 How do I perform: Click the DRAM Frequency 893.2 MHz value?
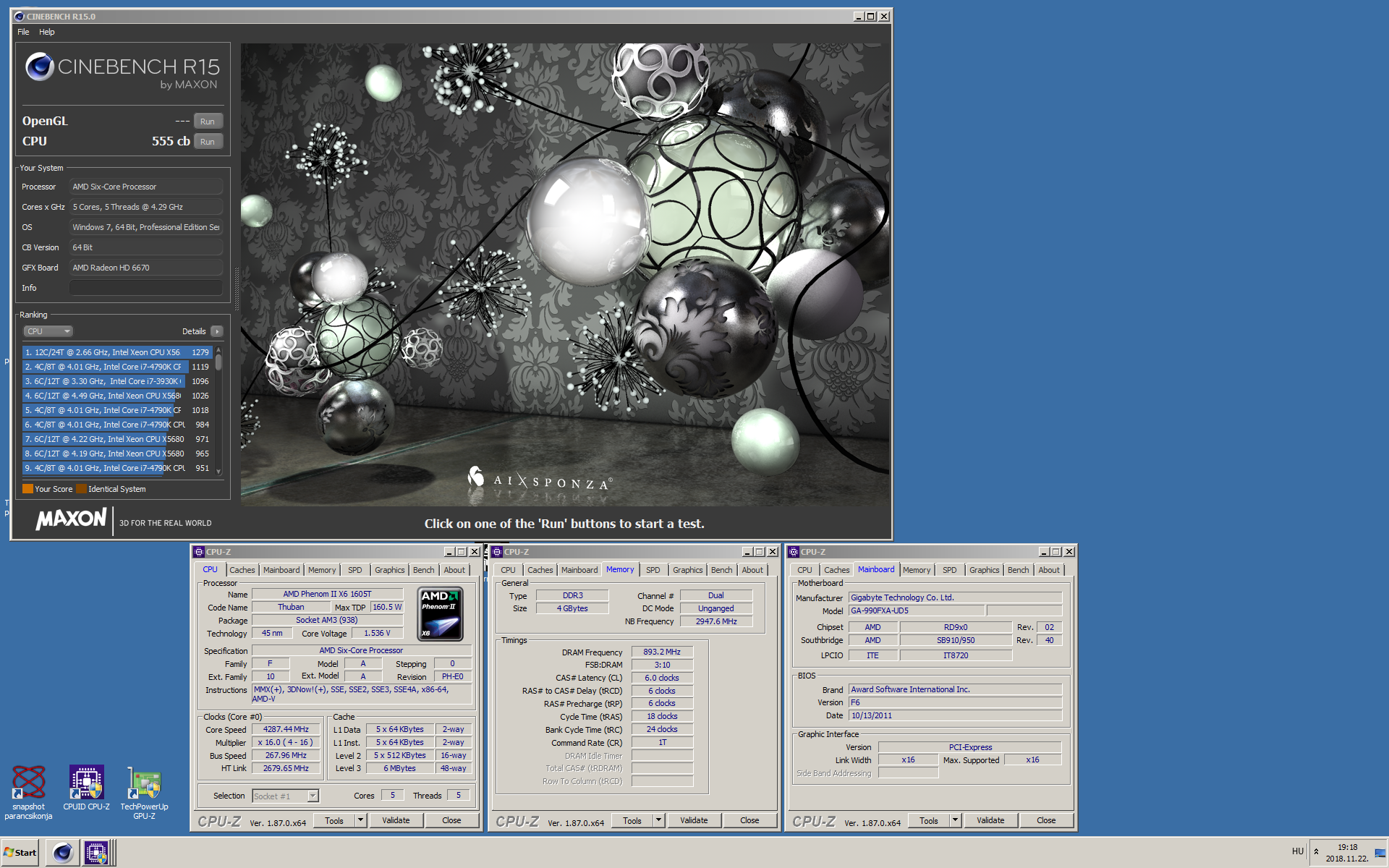662,652
